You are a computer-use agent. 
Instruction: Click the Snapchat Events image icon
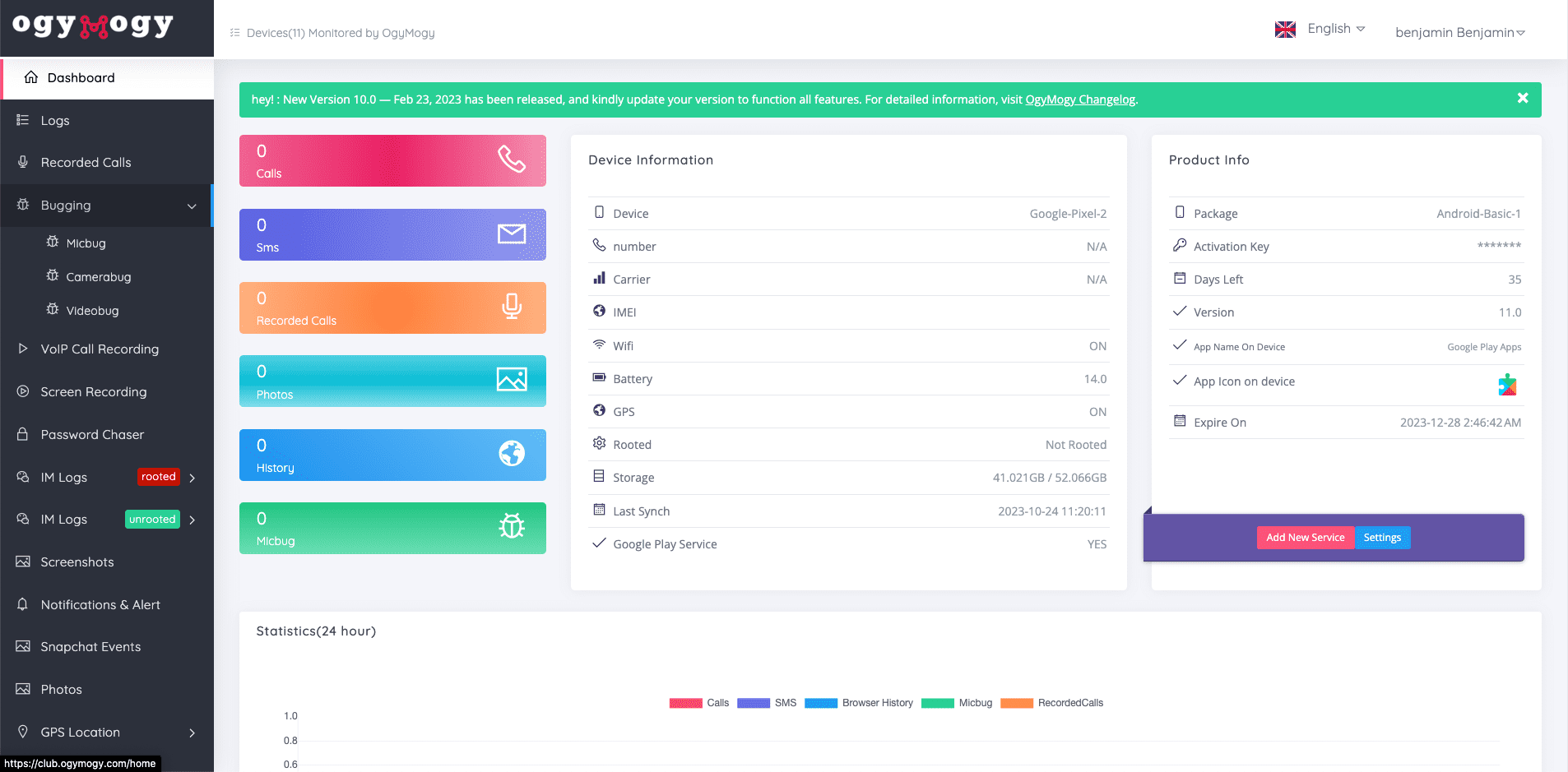pyautogui.click(x=23, y=646)
